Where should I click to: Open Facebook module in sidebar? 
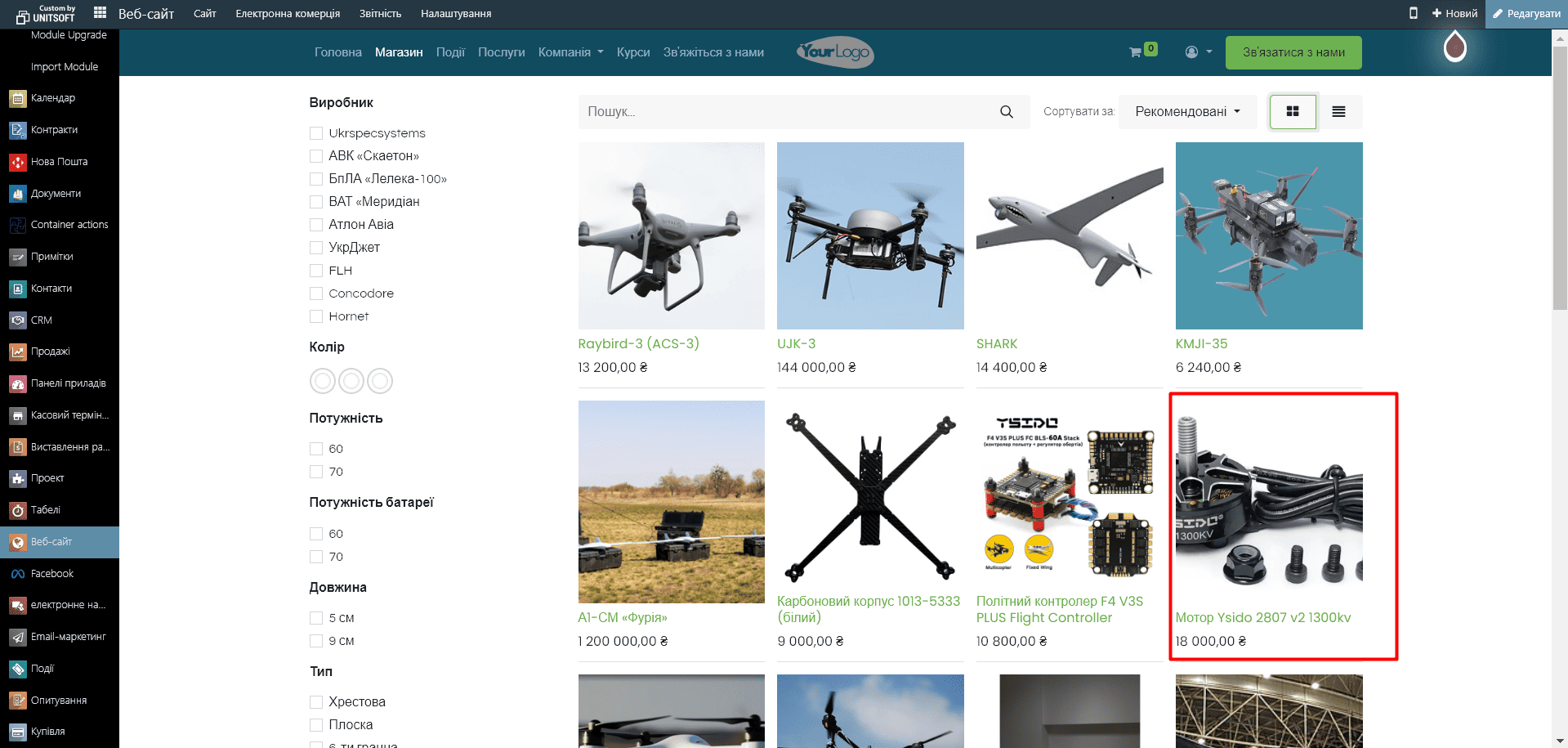point(51,574)
